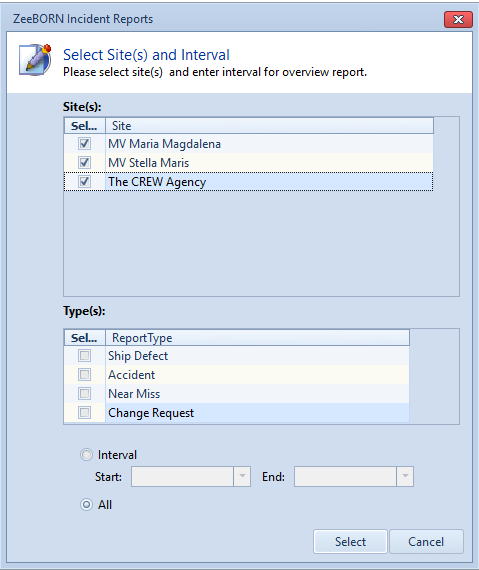
Task: Click the Cancel button
Action: click(426, 542)
